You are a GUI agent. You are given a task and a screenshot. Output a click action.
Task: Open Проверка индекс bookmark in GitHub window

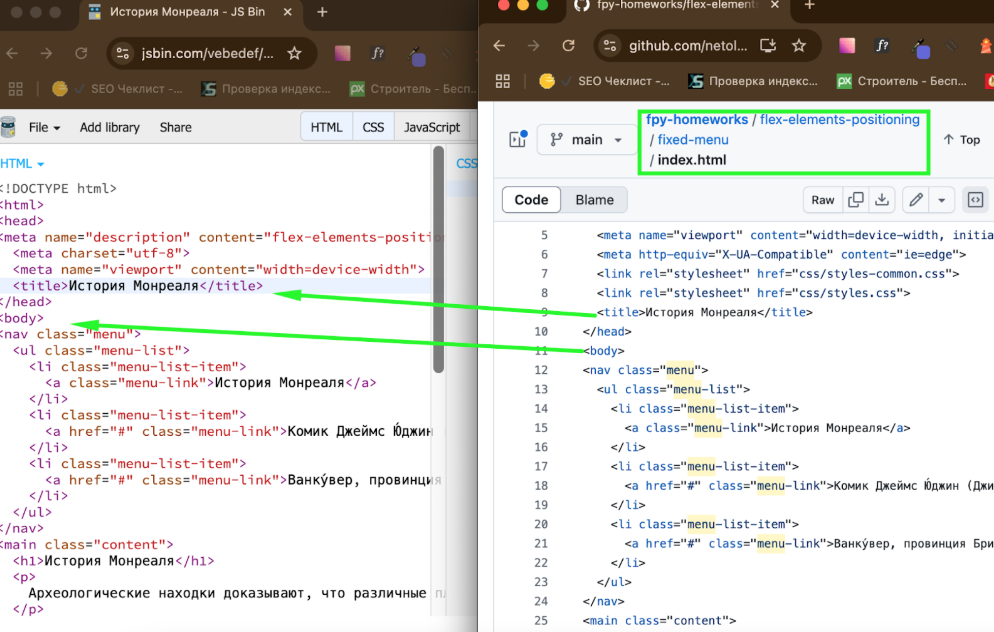click(753, 81)
